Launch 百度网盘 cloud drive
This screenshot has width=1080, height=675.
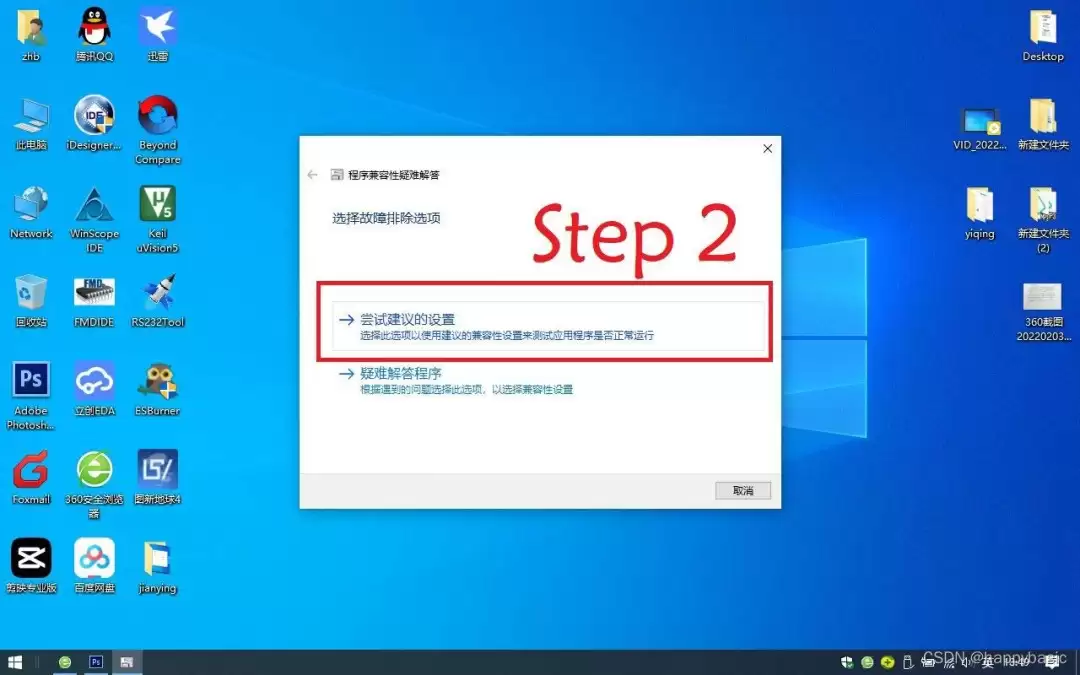point(93,558)
